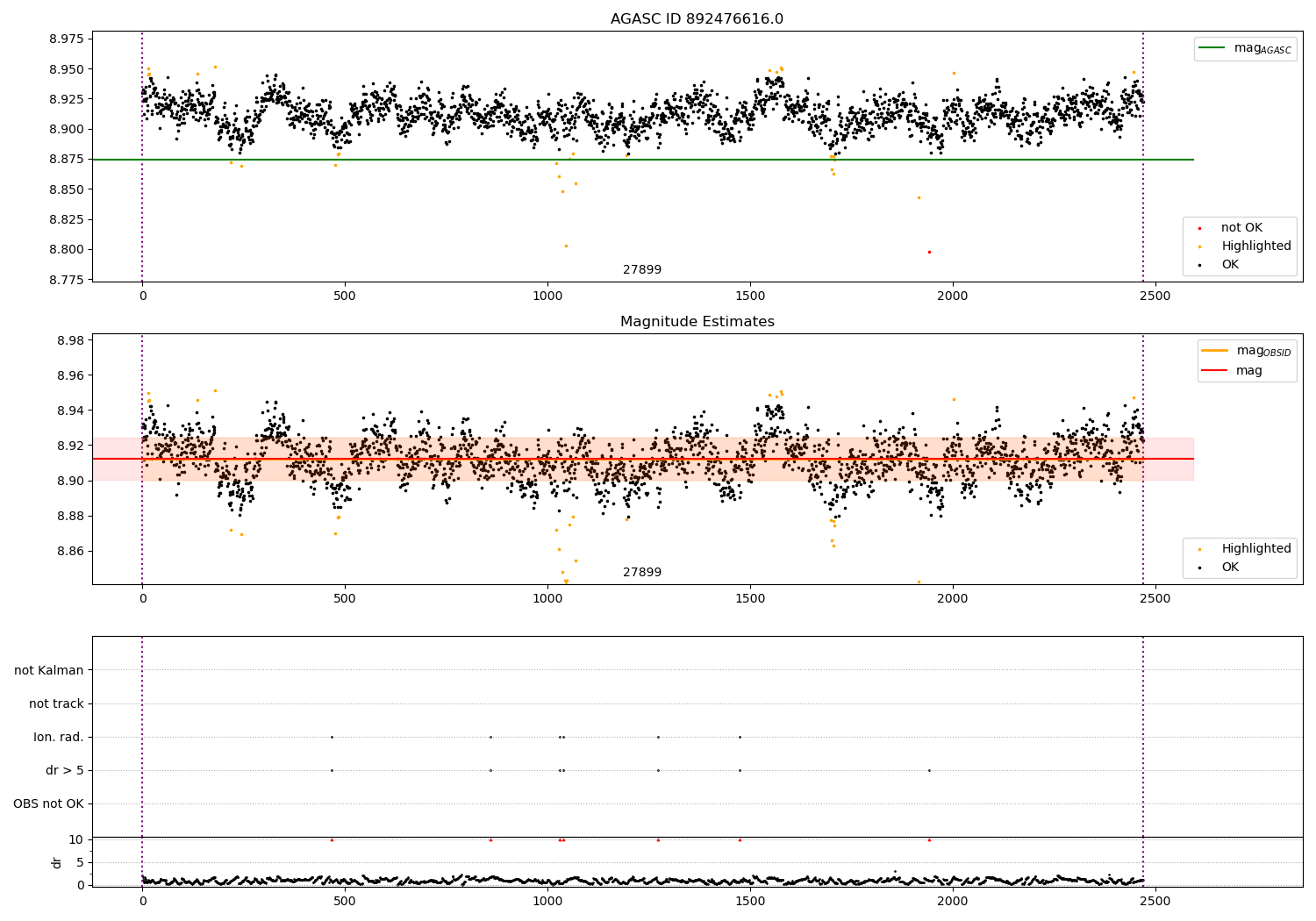Click the 10 tick label on the dr axis

pos(76,839)
